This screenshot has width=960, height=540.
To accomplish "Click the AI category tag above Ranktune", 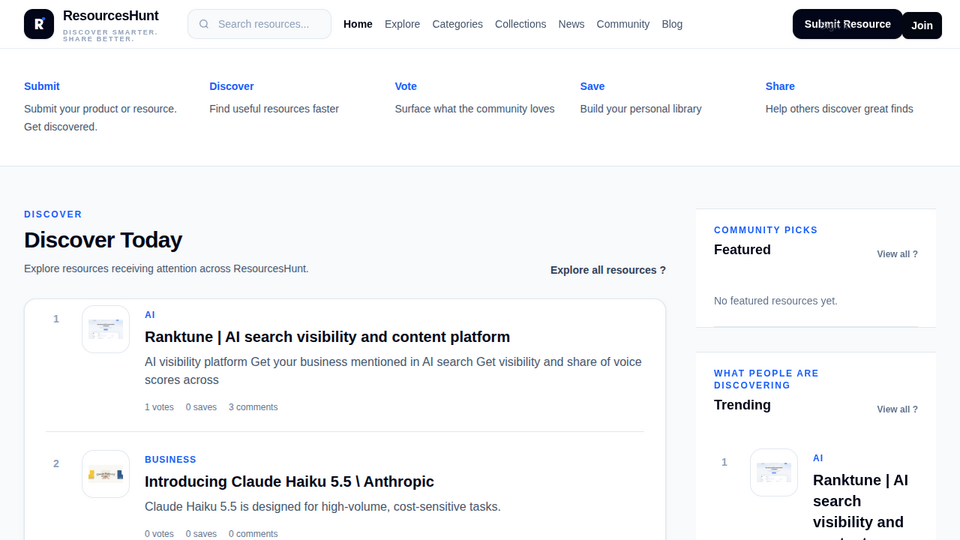I will point(149,315).
